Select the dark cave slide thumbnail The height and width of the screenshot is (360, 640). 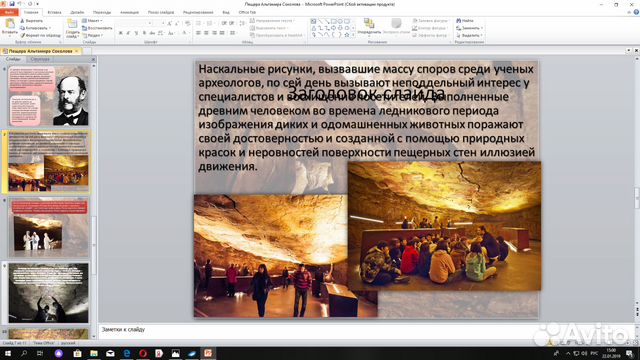49,293
